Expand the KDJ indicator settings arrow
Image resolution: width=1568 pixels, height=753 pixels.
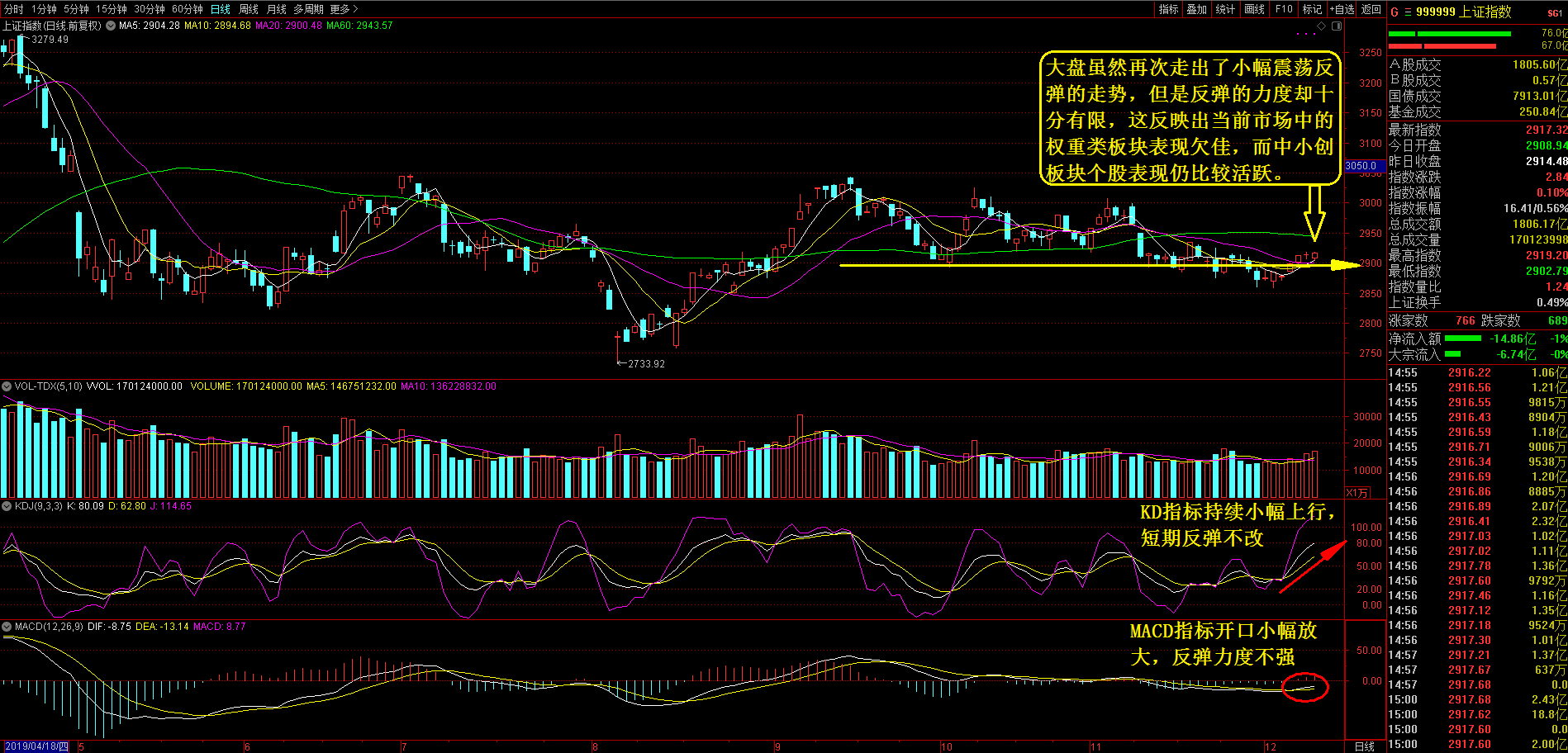pos(7,506)
